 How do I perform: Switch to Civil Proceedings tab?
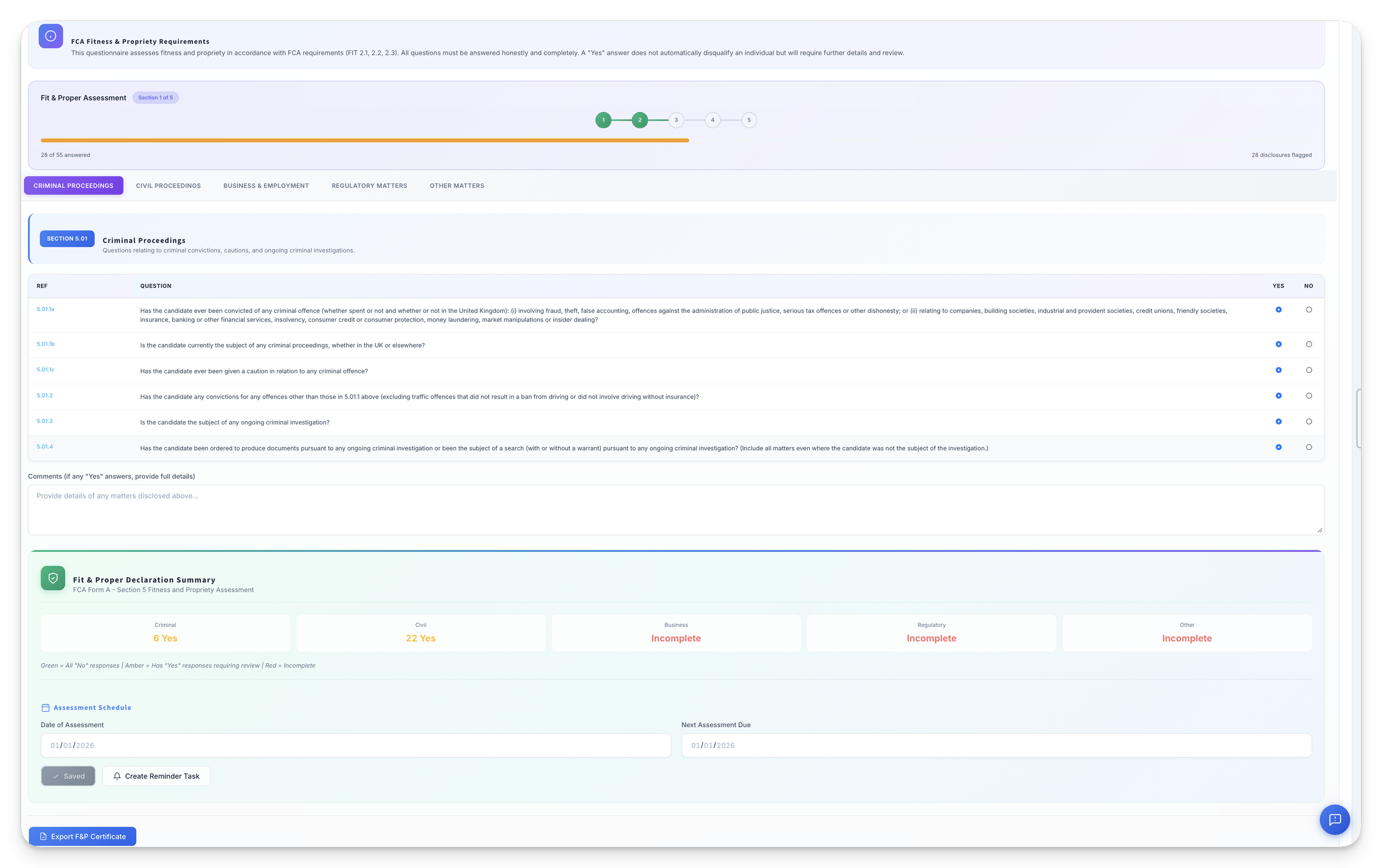click(x=168, y=186)
